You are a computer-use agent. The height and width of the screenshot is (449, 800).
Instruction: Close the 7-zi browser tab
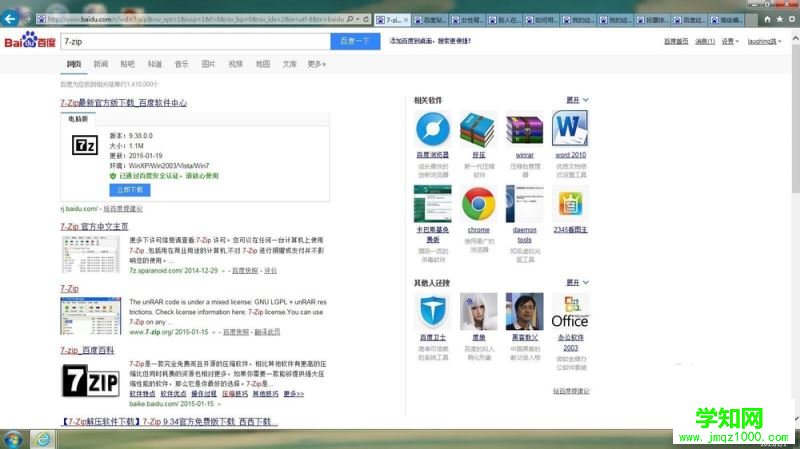pyautogui.click(x=406, y=20)
